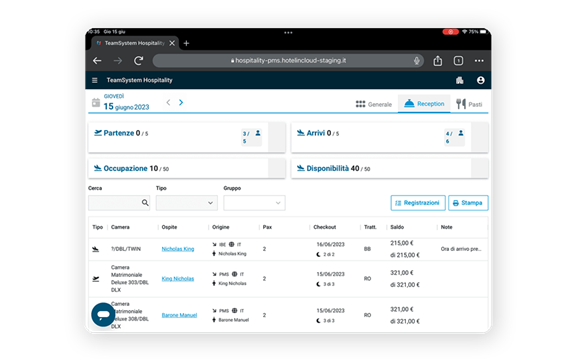The width and height of the screenshot is (576, 362).
Task: Sort by the Ospite column header
Action: tap(169, 227)
